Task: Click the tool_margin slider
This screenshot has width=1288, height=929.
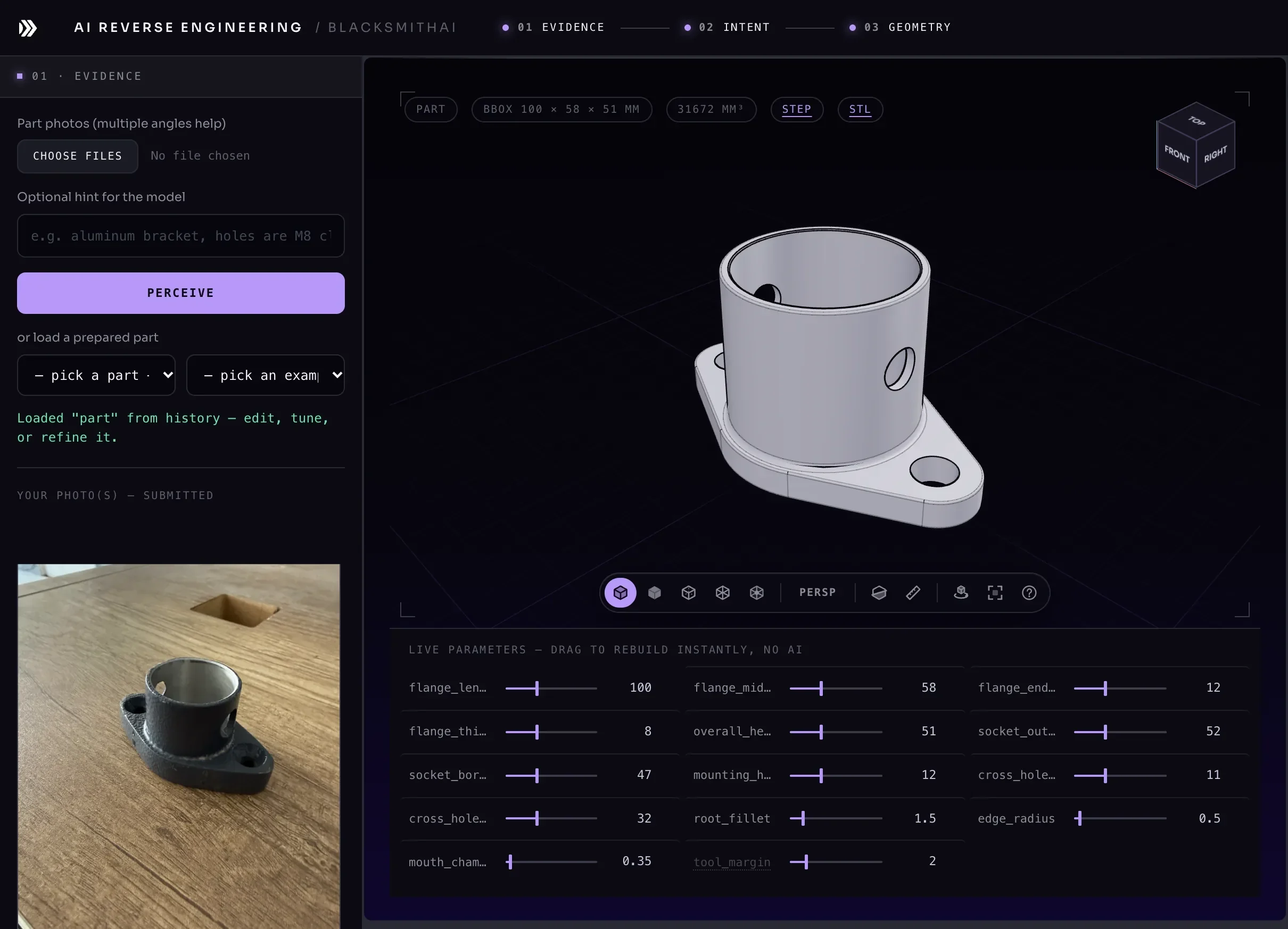Action: point(836,861)
